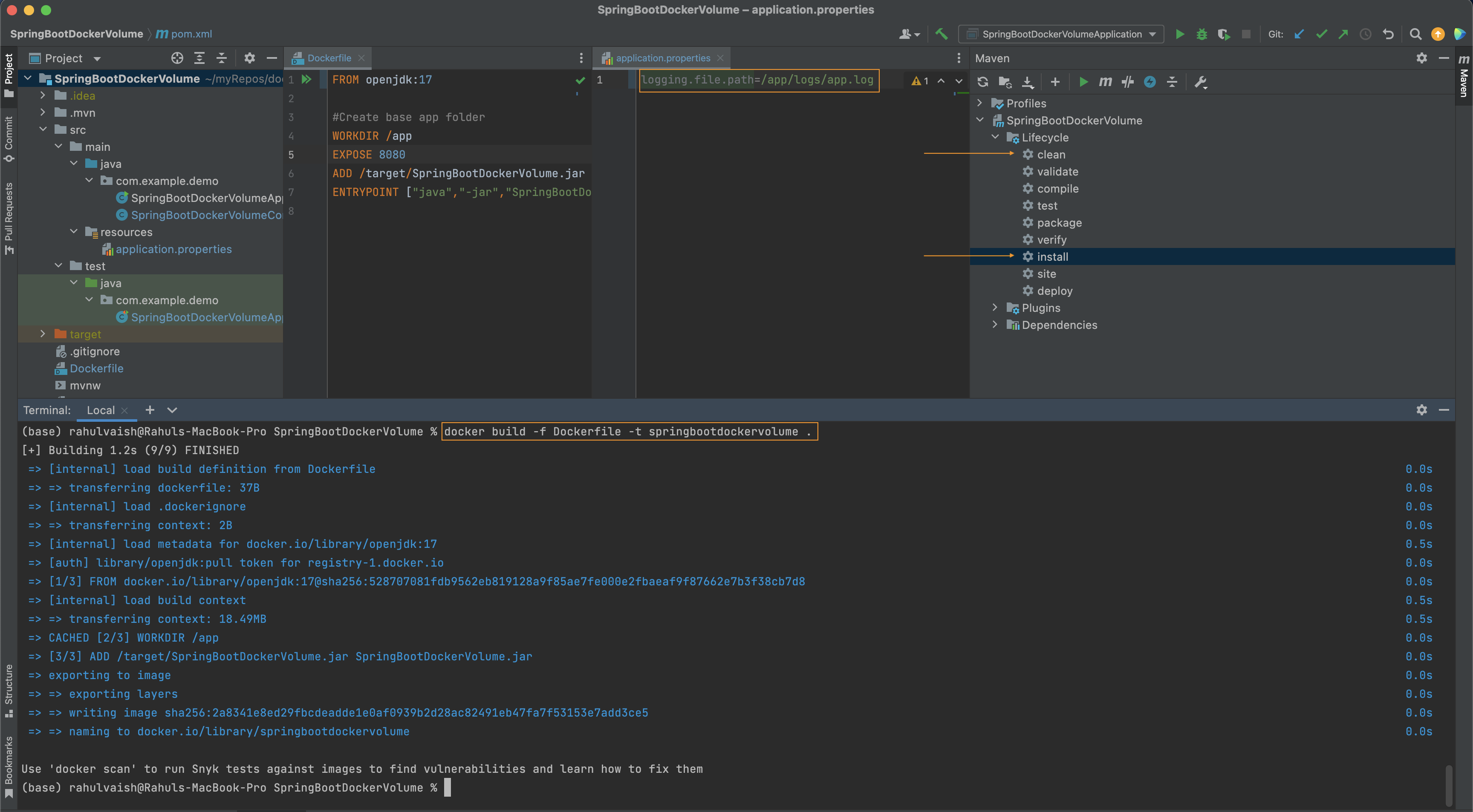The height and width of the screenshot is (812, 1473).
Task: Show Git history clock icon
Action: 1366,34
